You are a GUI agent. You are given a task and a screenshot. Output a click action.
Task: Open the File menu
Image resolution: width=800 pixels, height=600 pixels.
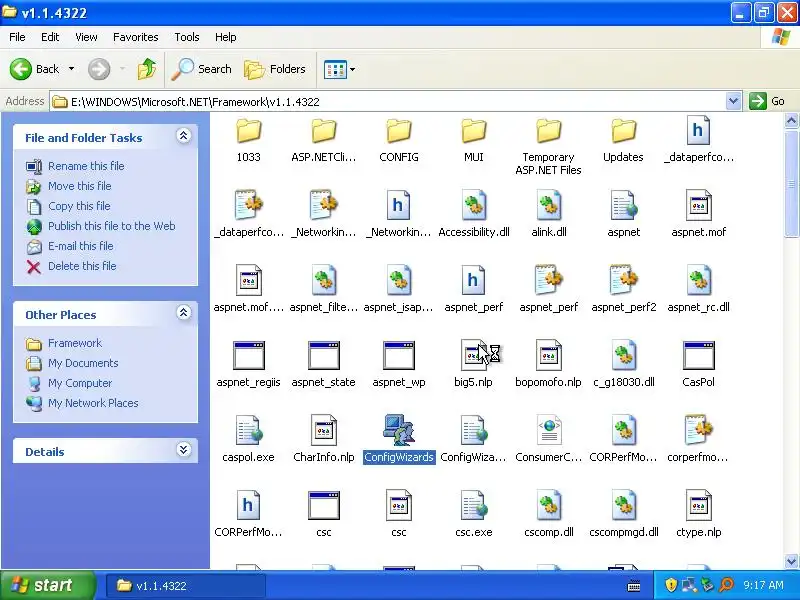(x=17, y=37)
